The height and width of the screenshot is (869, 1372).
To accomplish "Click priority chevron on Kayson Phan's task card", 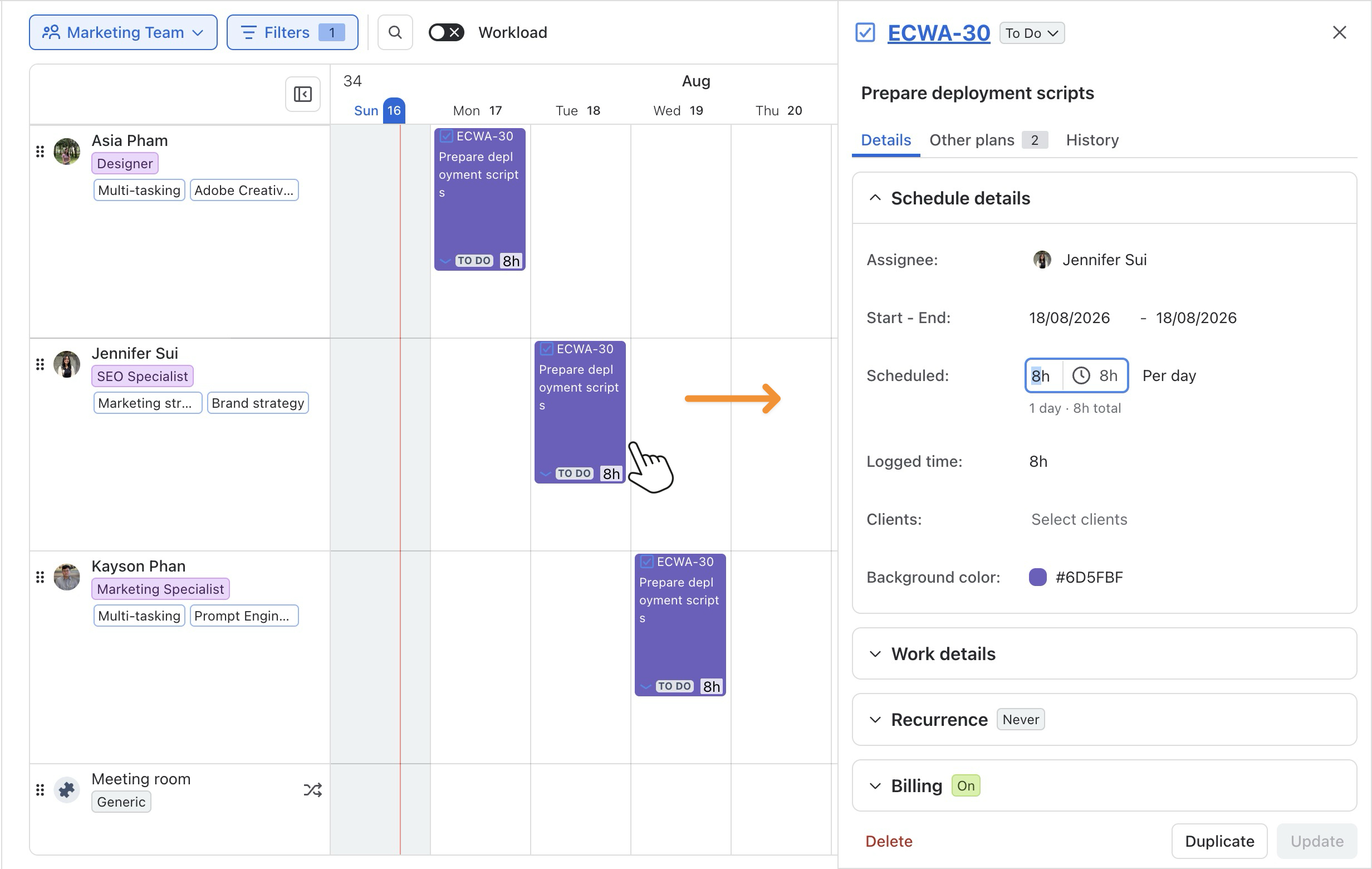I will point(646,687).
